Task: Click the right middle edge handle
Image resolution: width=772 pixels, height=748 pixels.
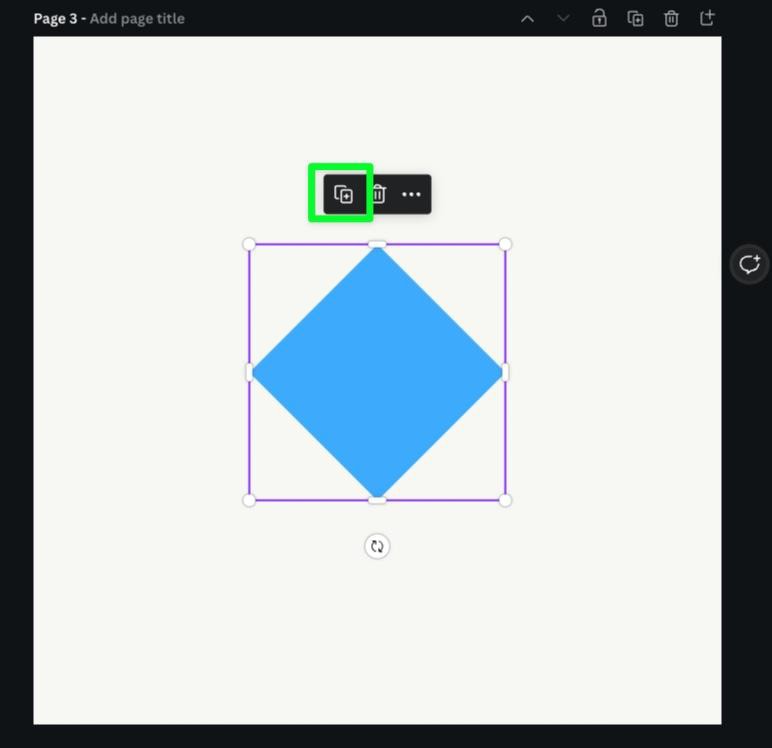Action: 505,372
